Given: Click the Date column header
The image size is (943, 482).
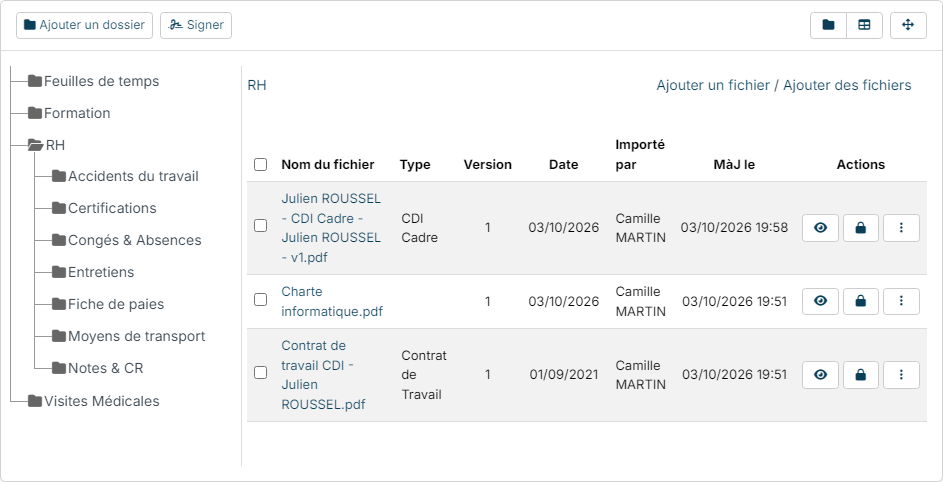Looking at the screenshot, I should click(564, 164).
